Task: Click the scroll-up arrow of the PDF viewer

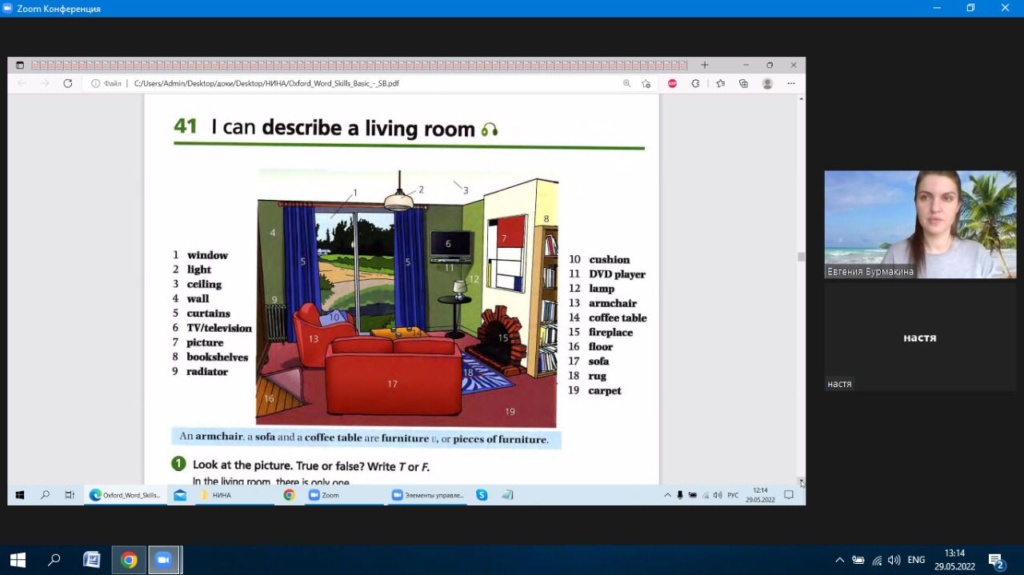Action: click(801, 99)
